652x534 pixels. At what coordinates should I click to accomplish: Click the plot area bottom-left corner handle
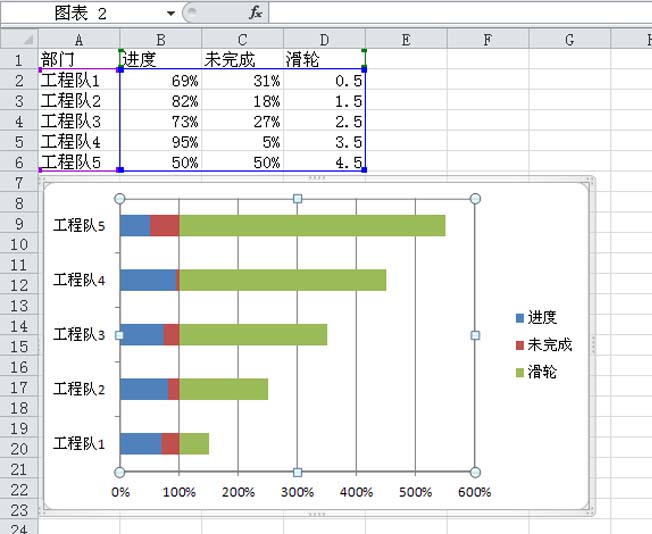119,472
